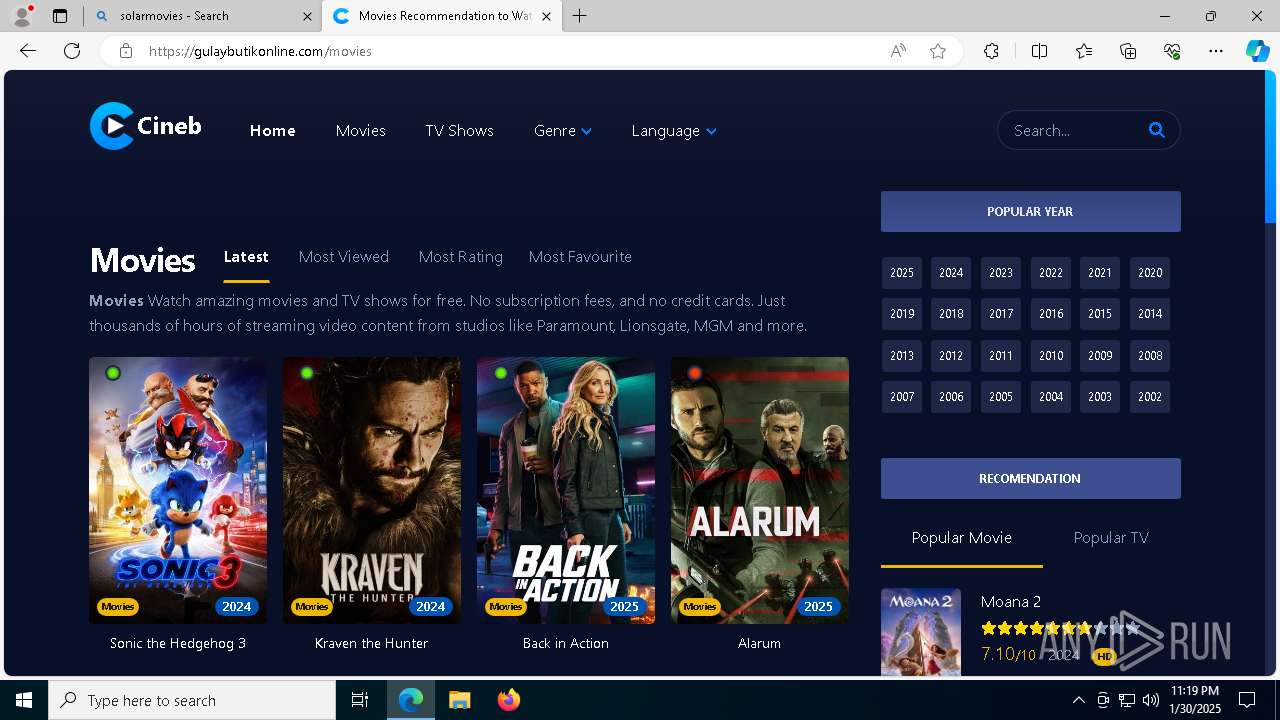1280x720 pixels.
Task: Switch to Popular Movie tab
Action: click(x=962, y=538)
